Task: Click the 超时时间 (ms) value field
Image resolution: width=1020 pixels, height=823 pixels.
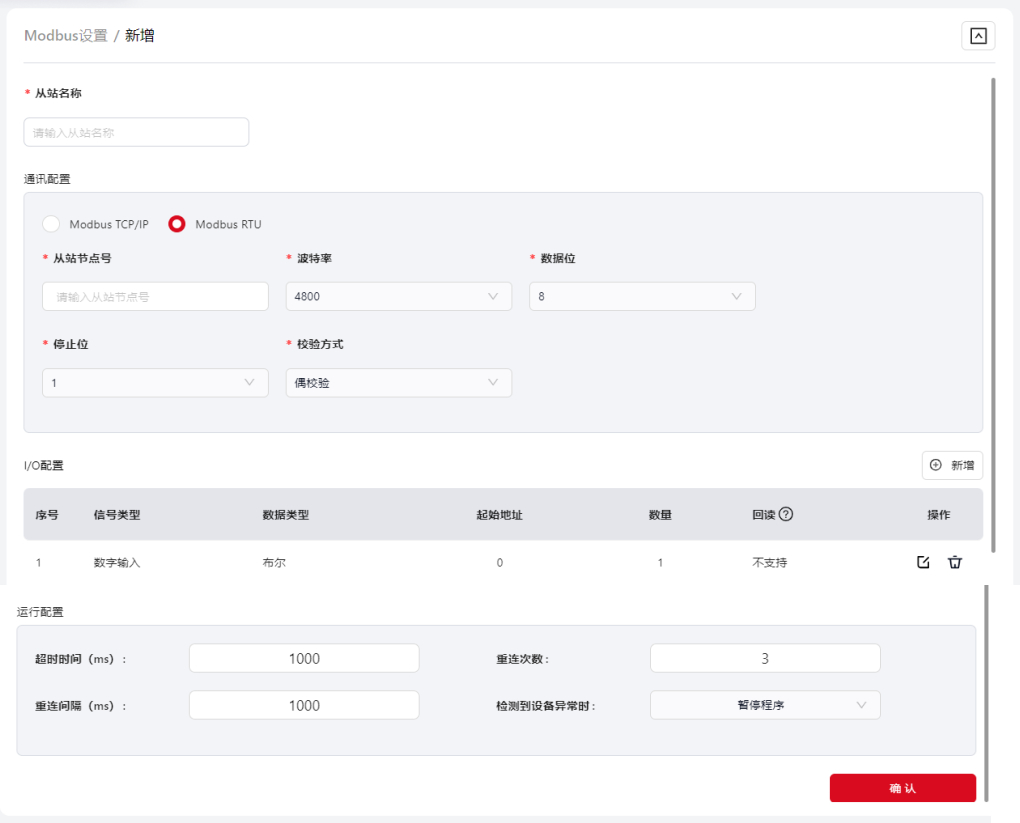Action: tap(304, 658)
